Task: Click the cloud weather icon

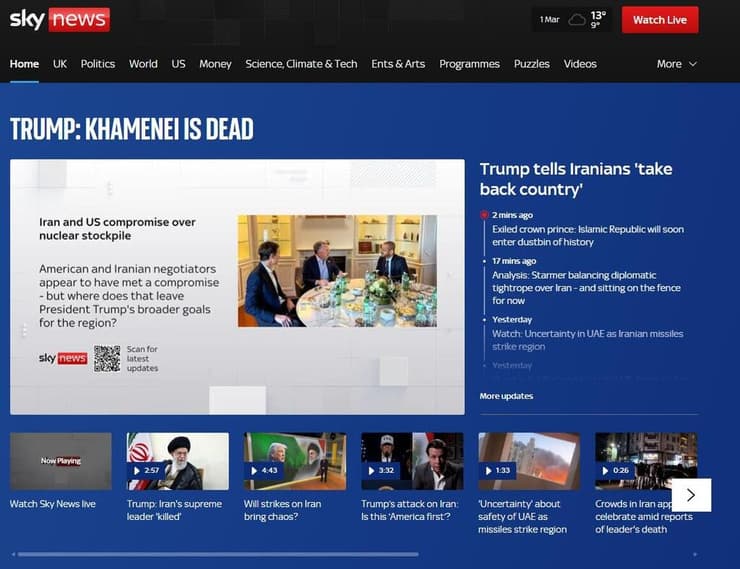Action: [577, 19]
